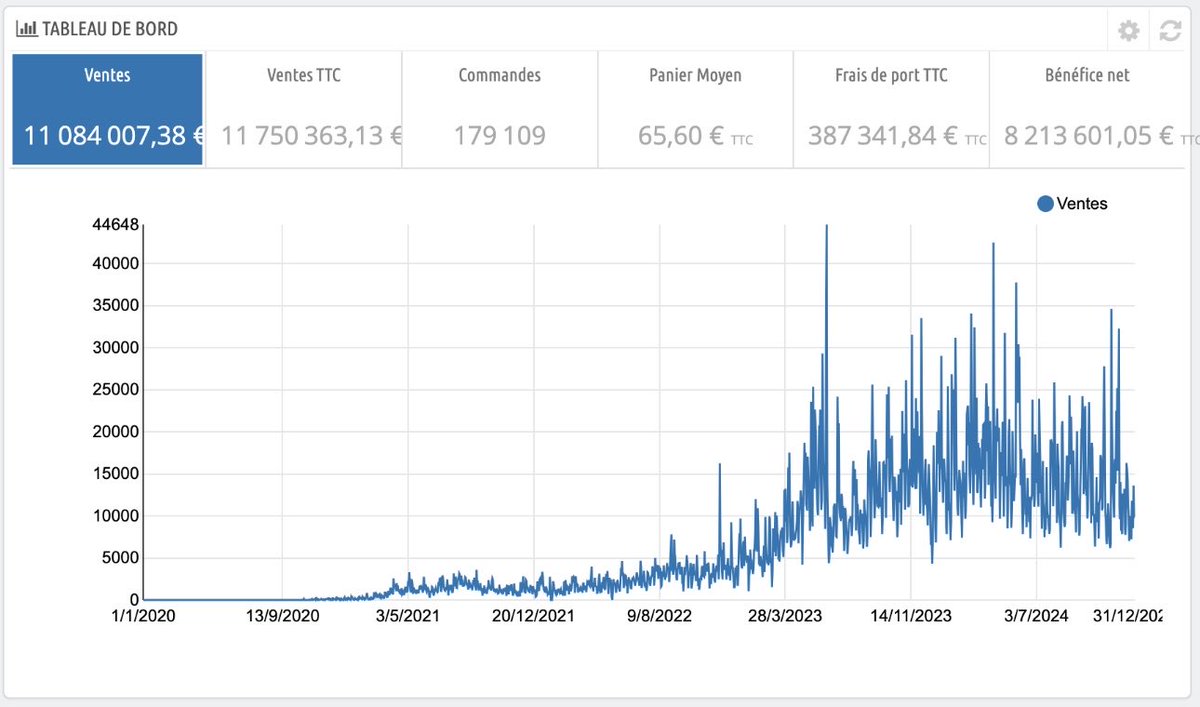Switch to the Ventes TTC tab
This screenshot has height=707, width=1200.
pyautogui.click(x=304, y=109)
